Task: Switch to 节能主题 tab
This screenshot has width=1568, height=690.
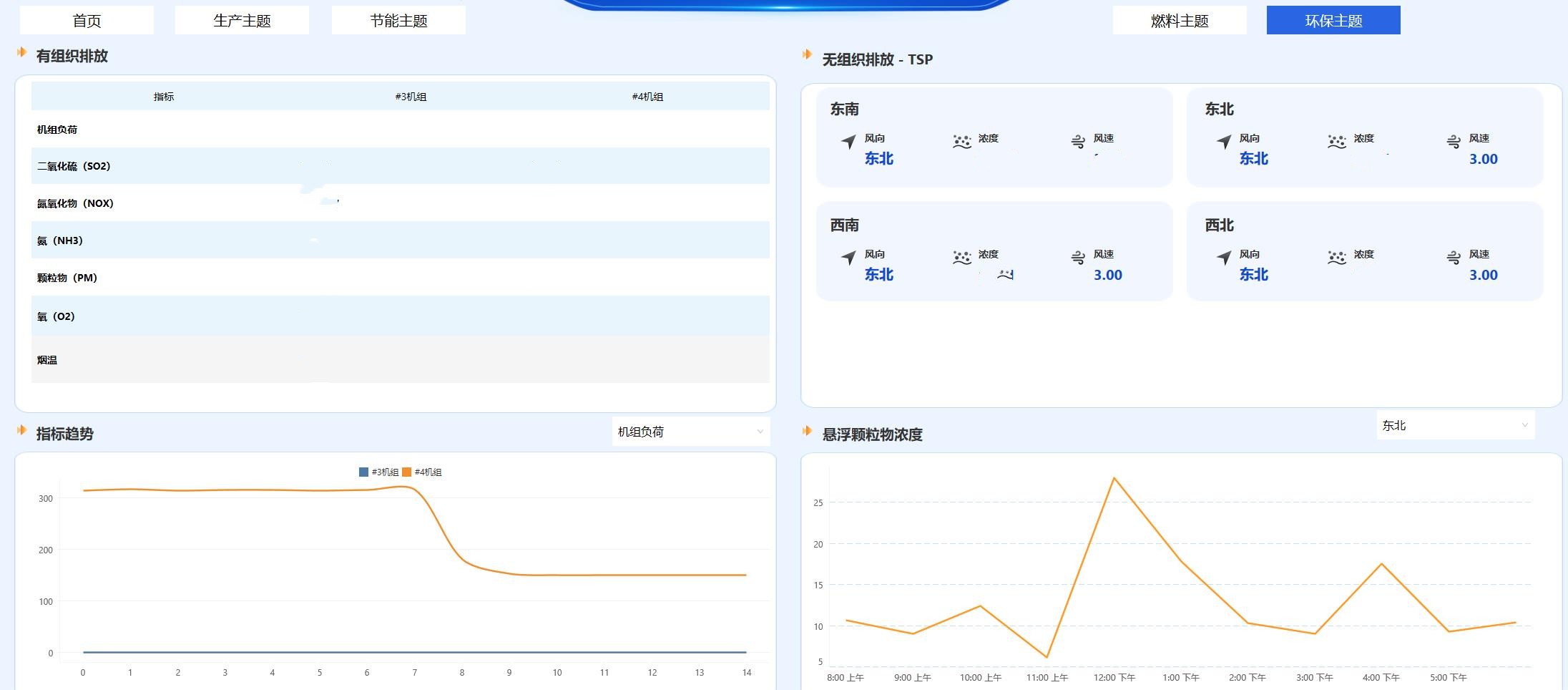Action: point(398,20)
